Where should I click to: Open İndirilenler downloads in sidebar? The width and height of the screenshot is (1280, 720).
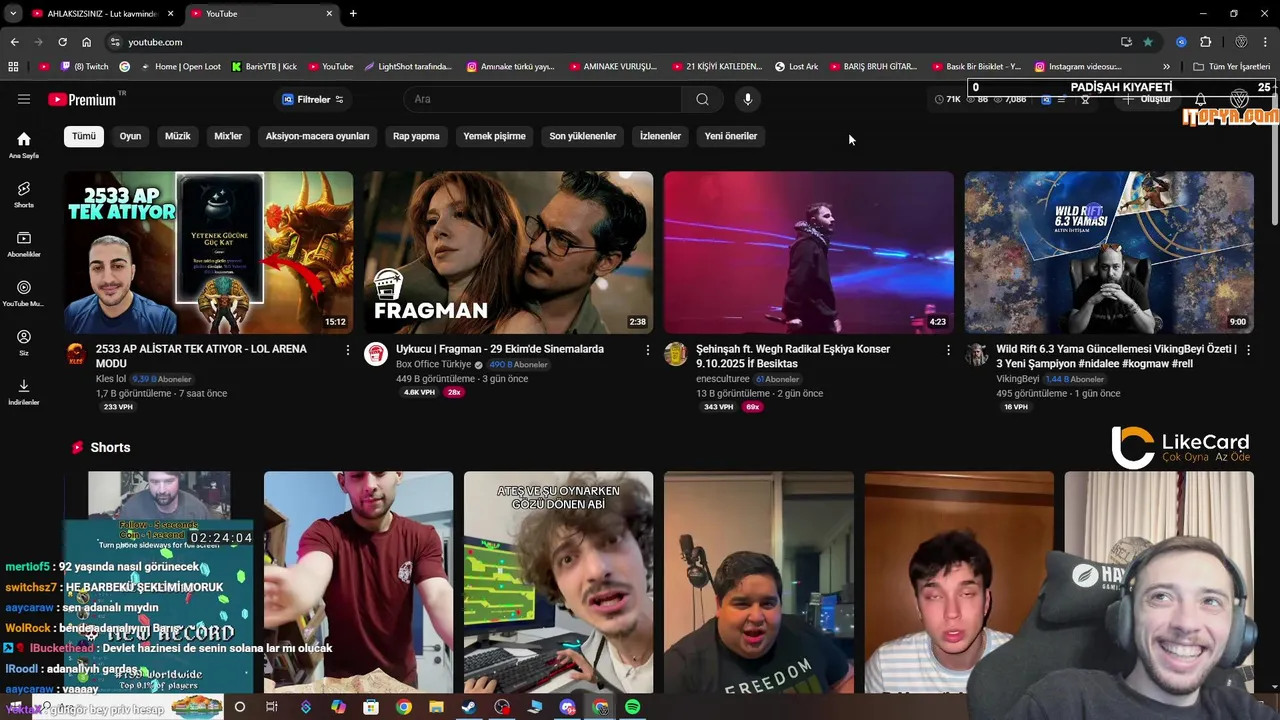pos(24,392)
